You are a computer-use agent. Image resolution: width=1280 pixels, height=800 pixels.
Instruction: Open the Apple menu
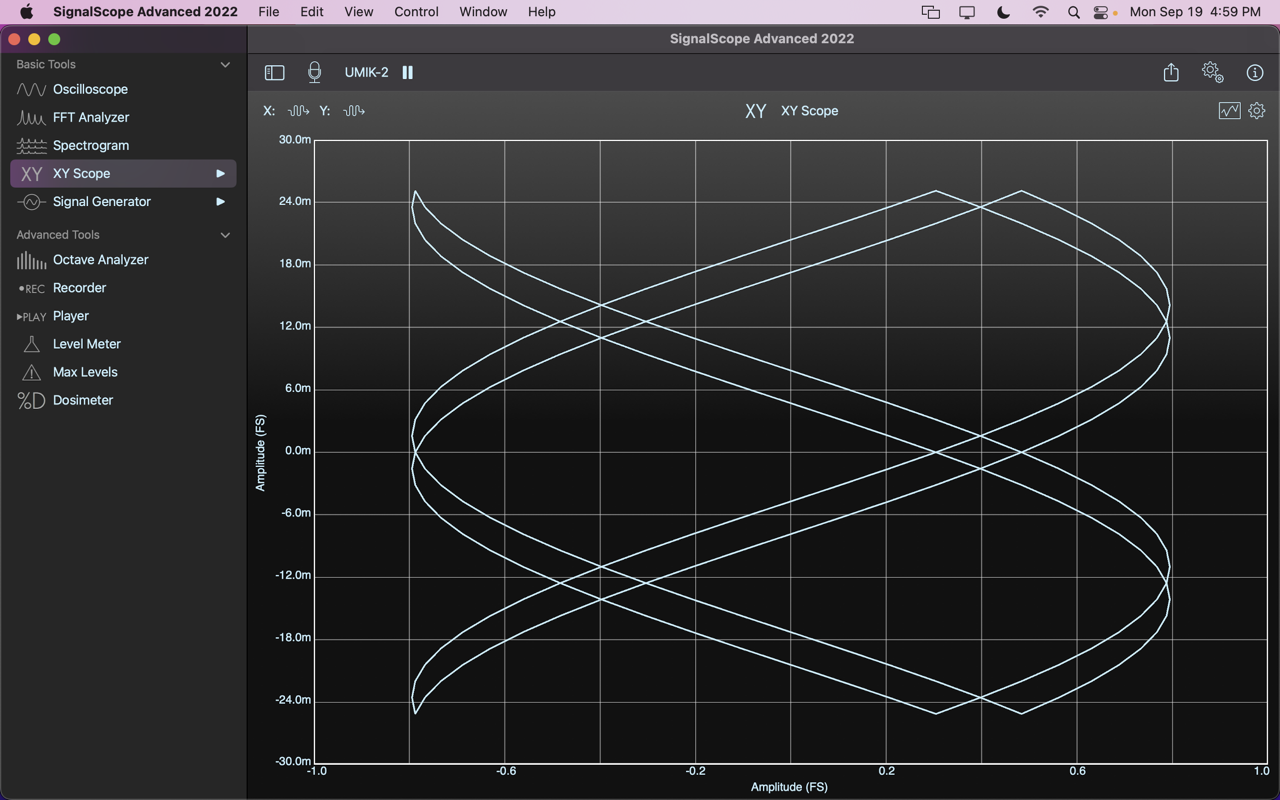pos(26,12)
